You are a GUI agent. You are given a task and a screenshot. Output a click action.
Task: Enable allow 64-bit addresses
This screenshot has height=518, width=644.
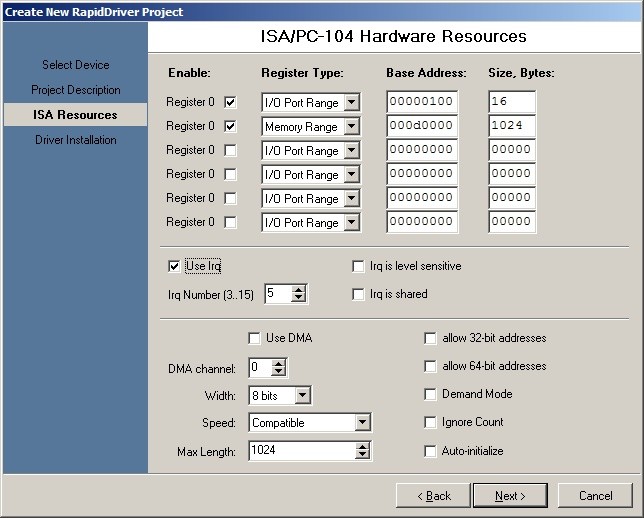click(x=430, y=366)
